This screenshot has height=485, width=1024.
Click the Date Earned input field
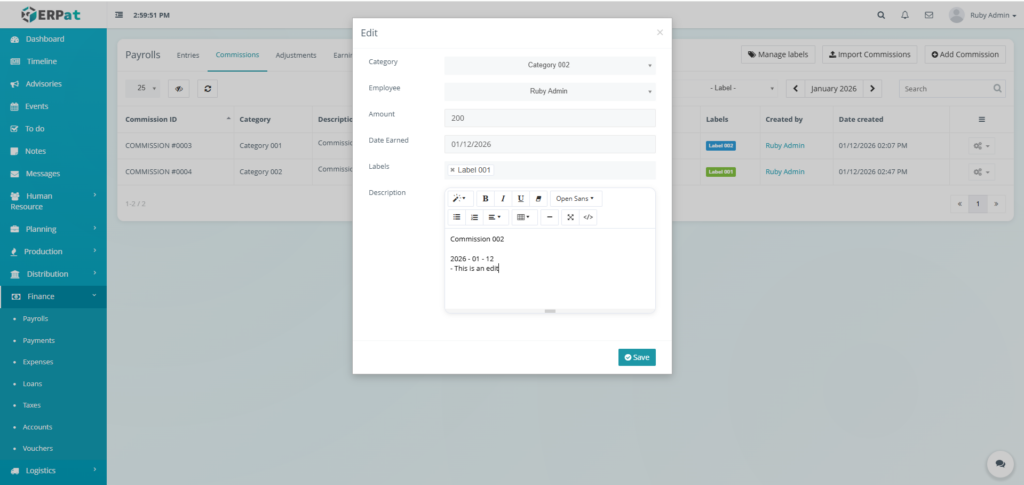pos(550,144)
